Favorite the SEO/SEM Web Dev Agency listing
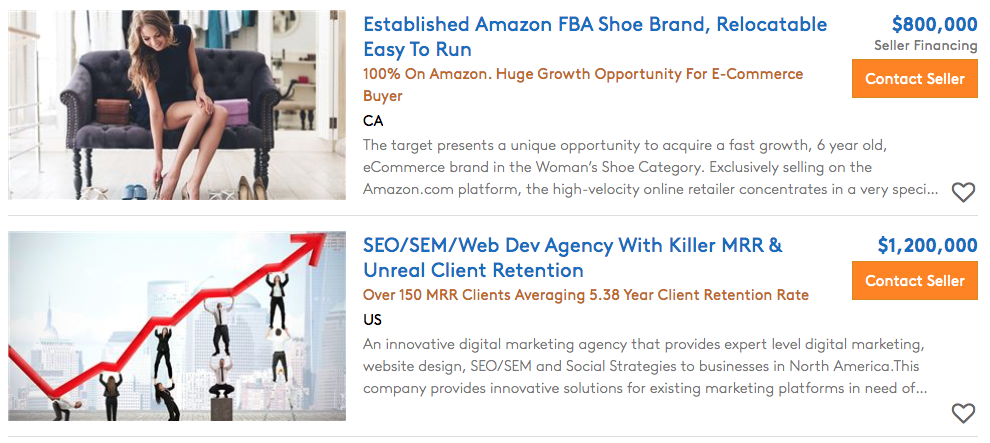Image resolution: width=990 pixels, height=443 pixels. [x=963, y=413]
